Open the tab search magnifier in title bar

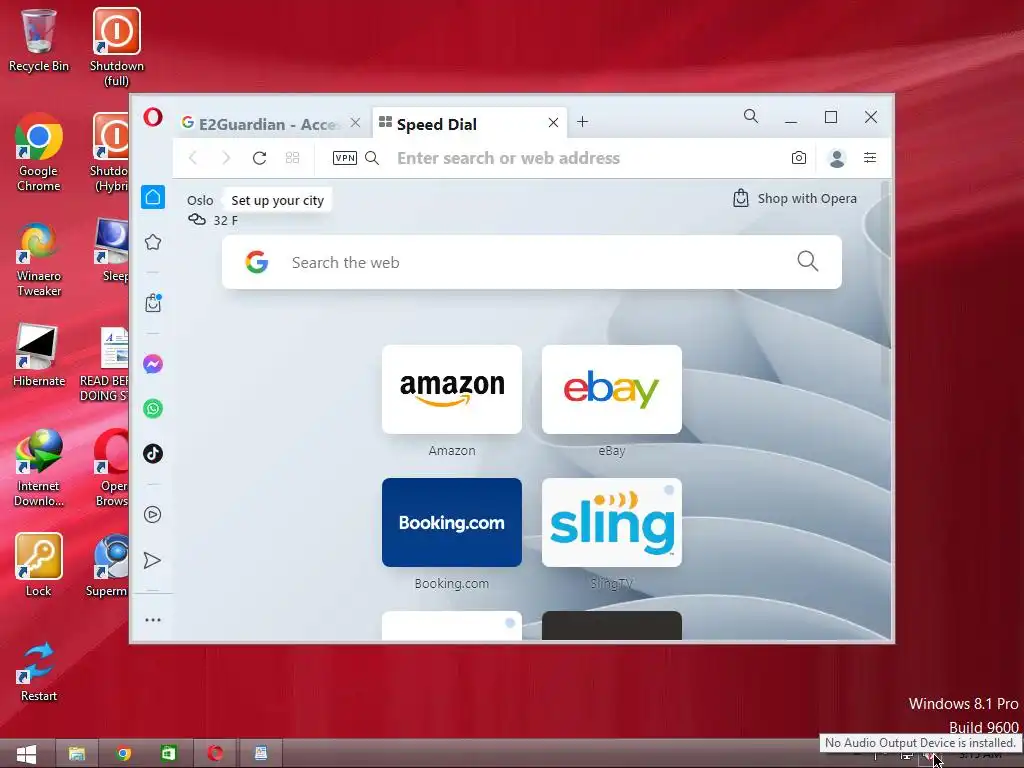coord(751,116)
